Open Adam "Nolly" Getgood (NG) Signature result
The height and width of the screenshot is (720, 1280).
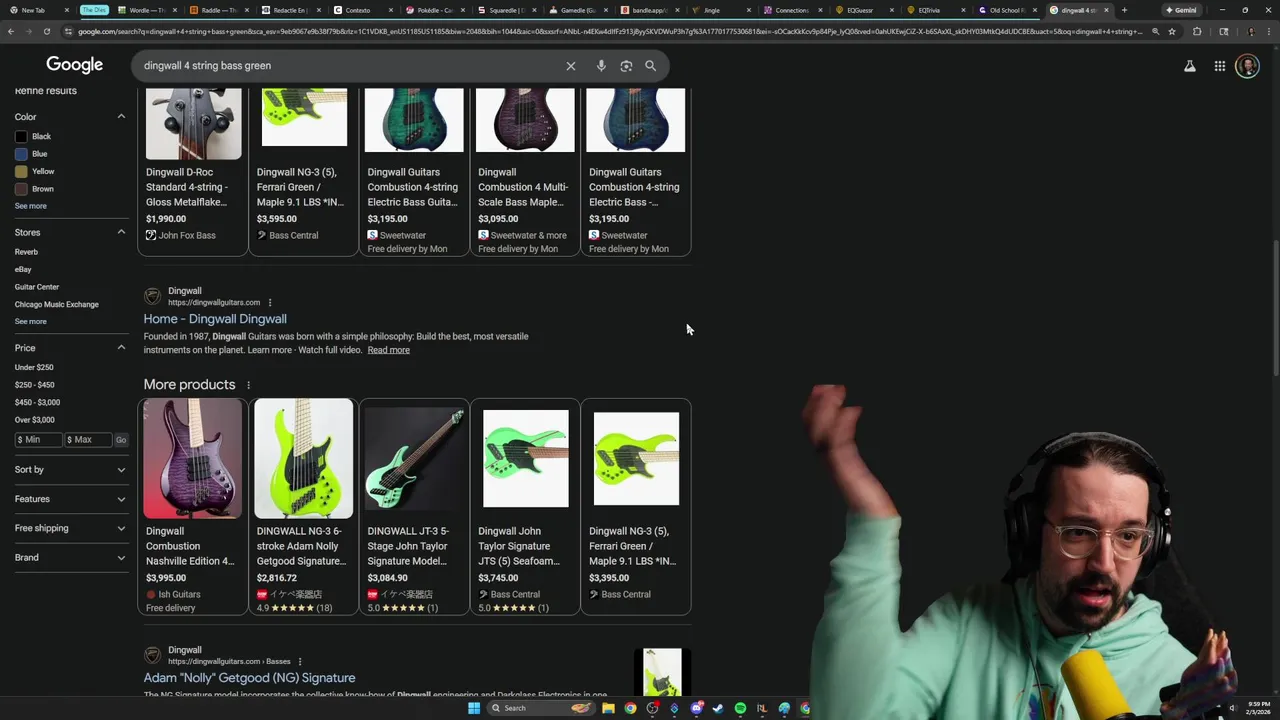pyautogui.click(x=249, y=678)
